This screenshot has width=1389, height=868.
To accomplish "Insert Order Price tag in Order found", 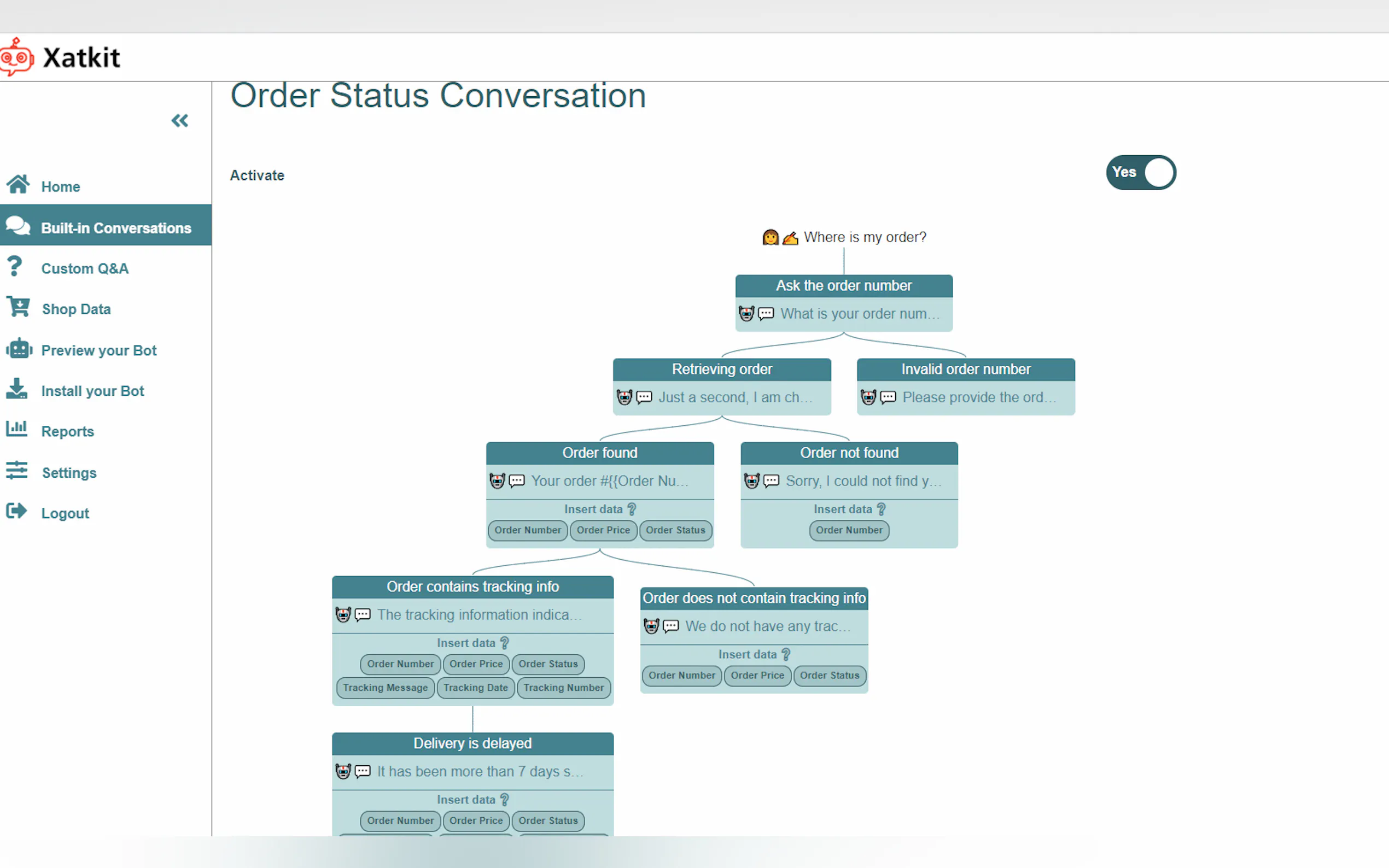I will (x=603, y=530).
